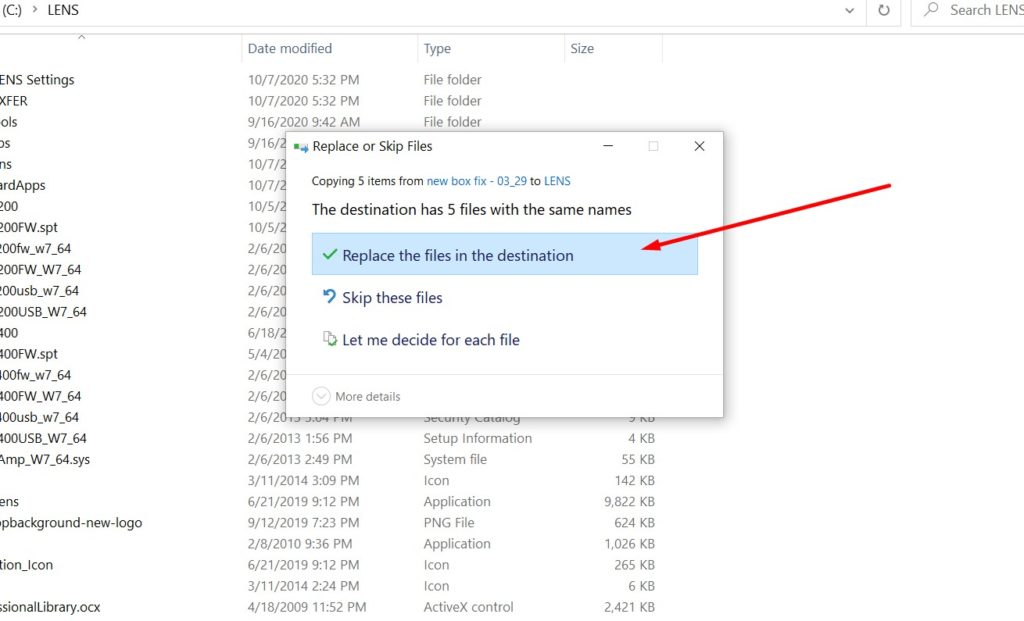Click the Replace or Skip Files title icon
The height and width of the screenshot is (621, 1024).
coord(301,146)
